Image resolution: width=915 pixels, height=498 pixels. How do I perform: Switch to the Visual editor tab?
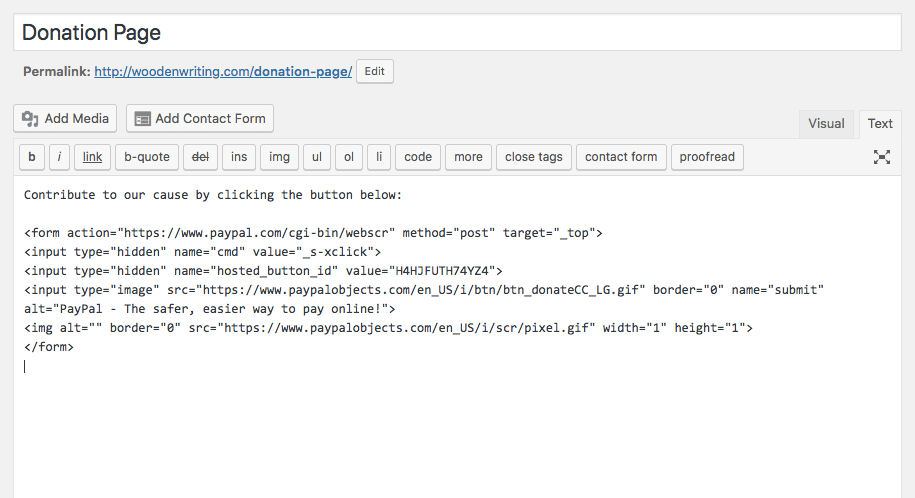(826, 124)
